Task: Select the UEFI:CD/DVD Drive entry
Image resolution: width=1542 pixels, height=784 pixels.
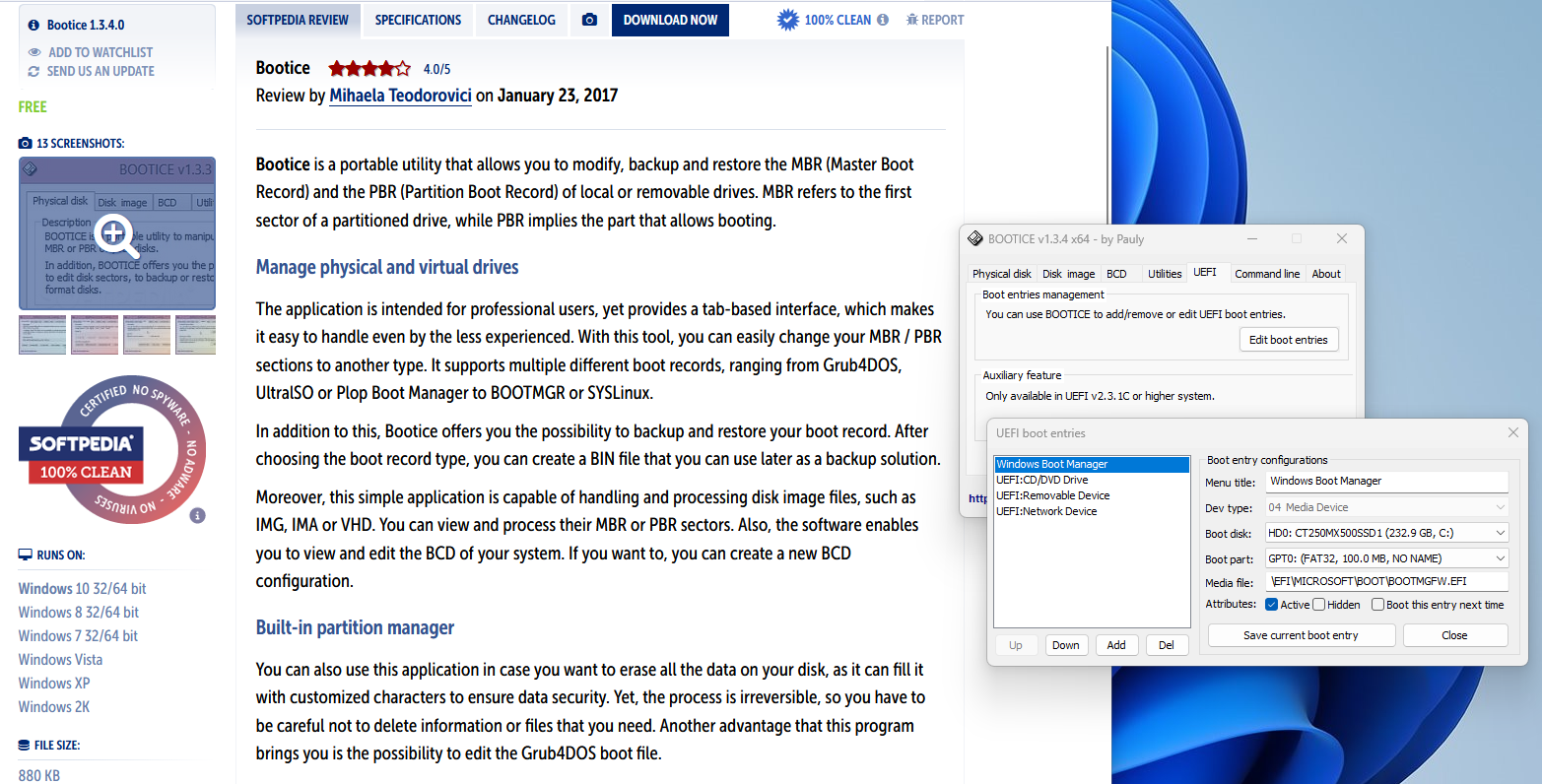Action: (x=1092, y=480)
